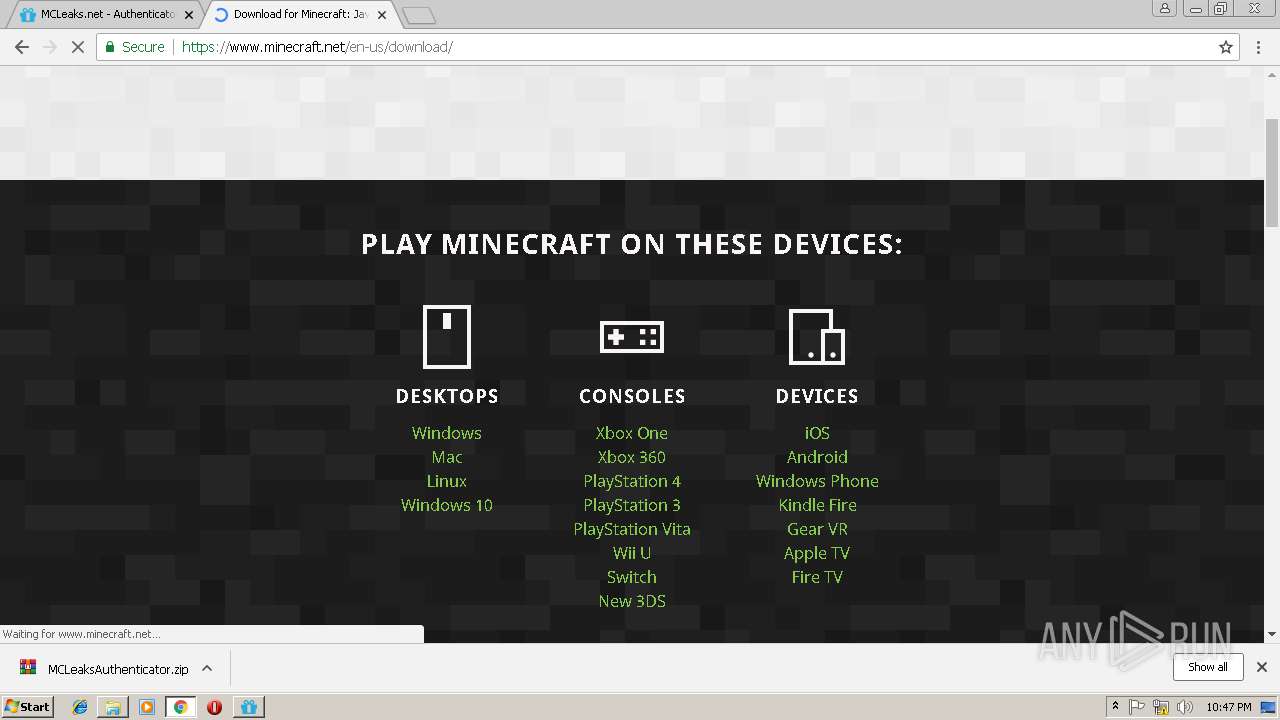1280x720 pixels.
Task: Close the downloads bar
Action: 1262,667
